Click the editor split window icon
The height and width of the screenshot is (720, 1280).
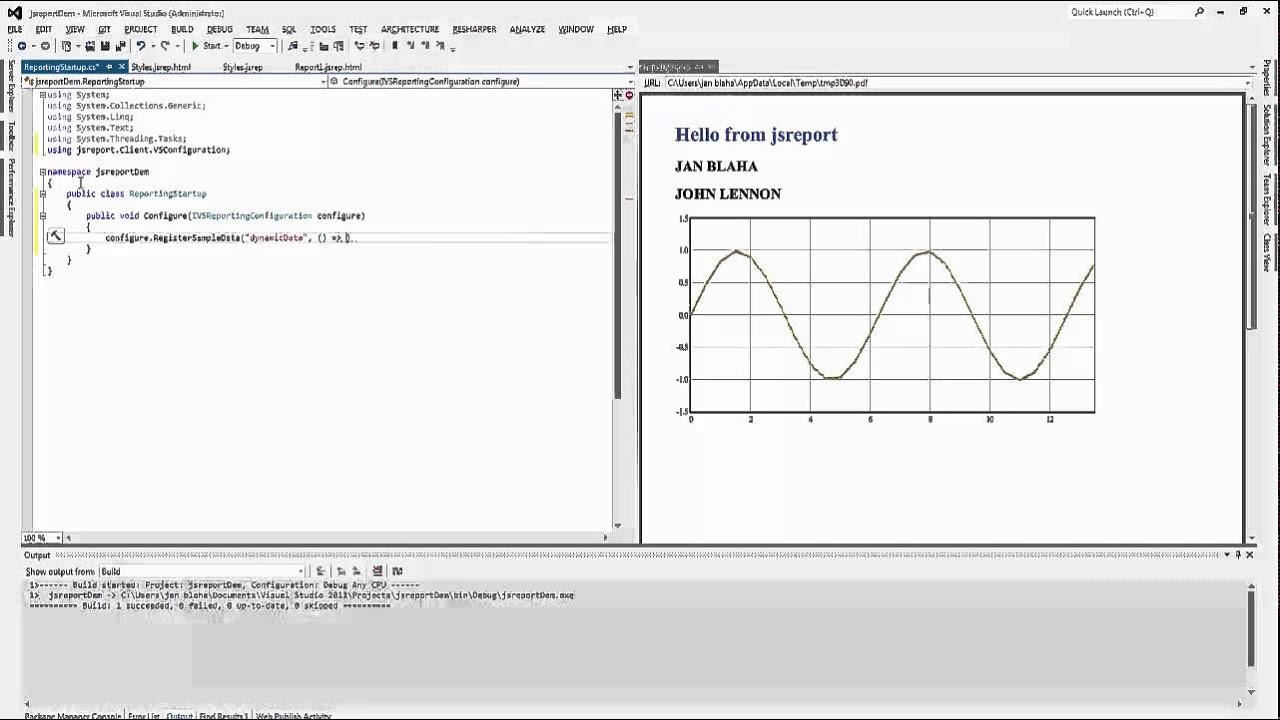pos(618,95)
